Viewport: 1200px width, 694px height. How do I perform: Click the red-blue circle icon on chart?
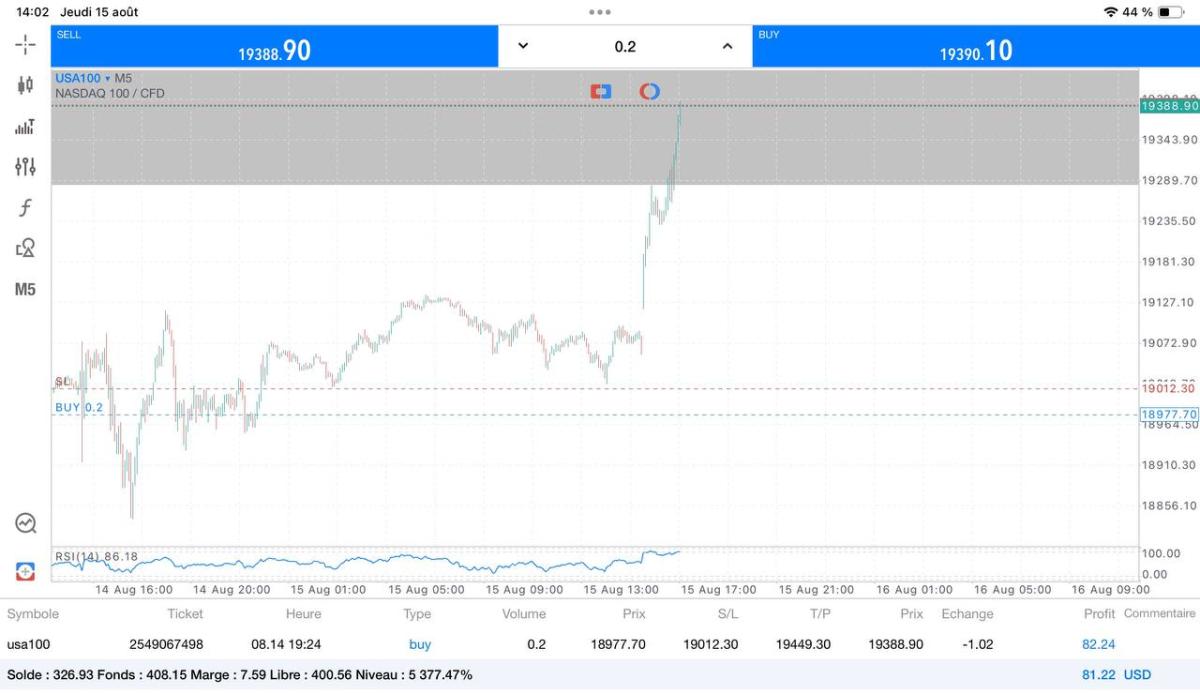click(649, 91)
